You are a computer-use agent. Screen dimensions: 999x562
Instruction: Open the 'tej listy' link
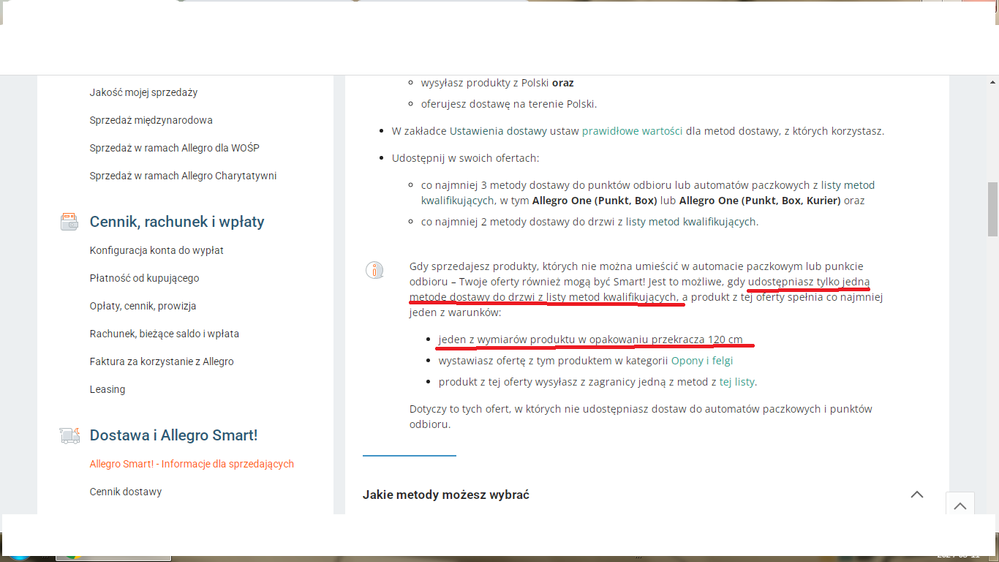coord(737,382)
